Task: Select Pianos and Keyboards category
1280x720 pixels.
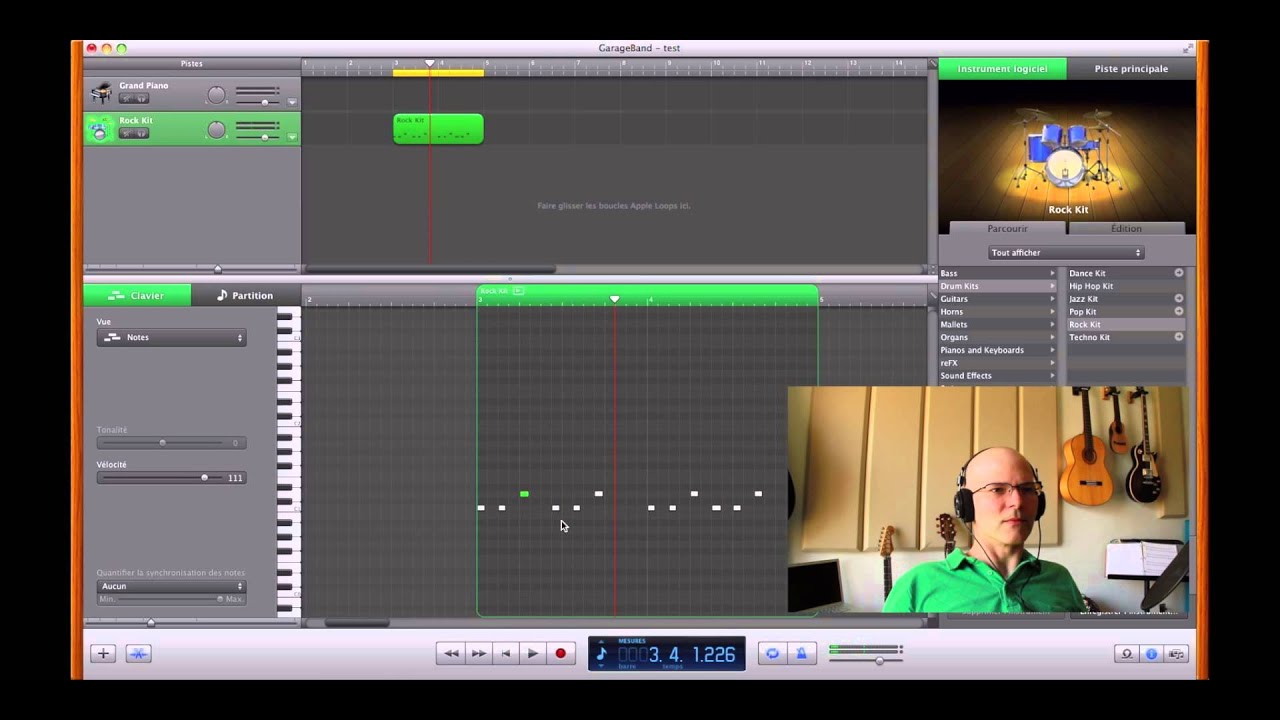Action: pos(997,350)
